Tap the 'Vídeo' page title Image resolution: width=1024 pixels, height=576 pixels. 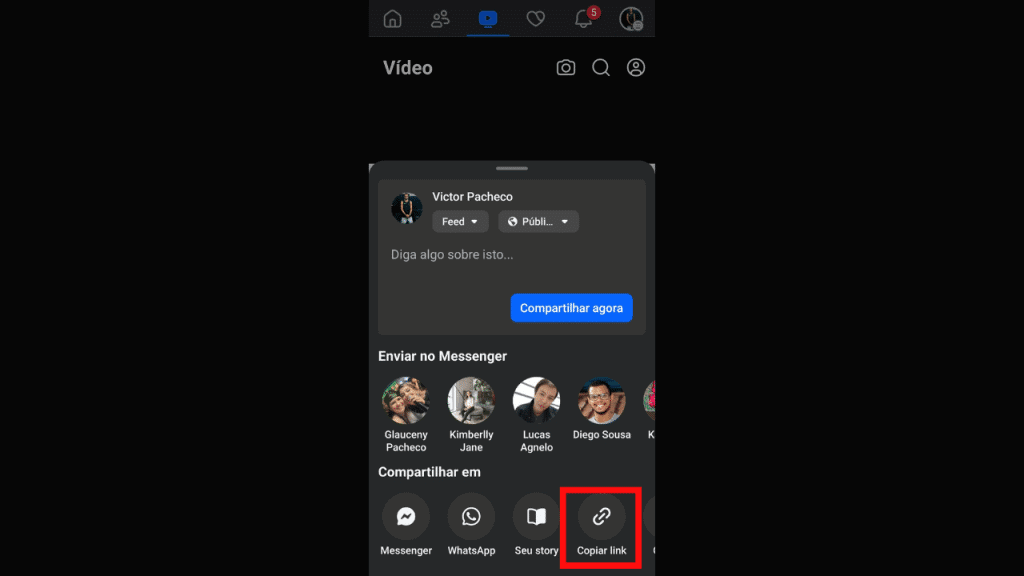click(x=408, y=68)
